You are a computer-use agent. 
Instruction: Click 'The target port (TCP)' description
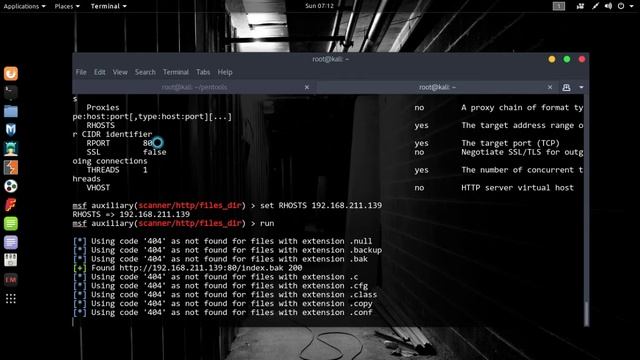[510, 143]
